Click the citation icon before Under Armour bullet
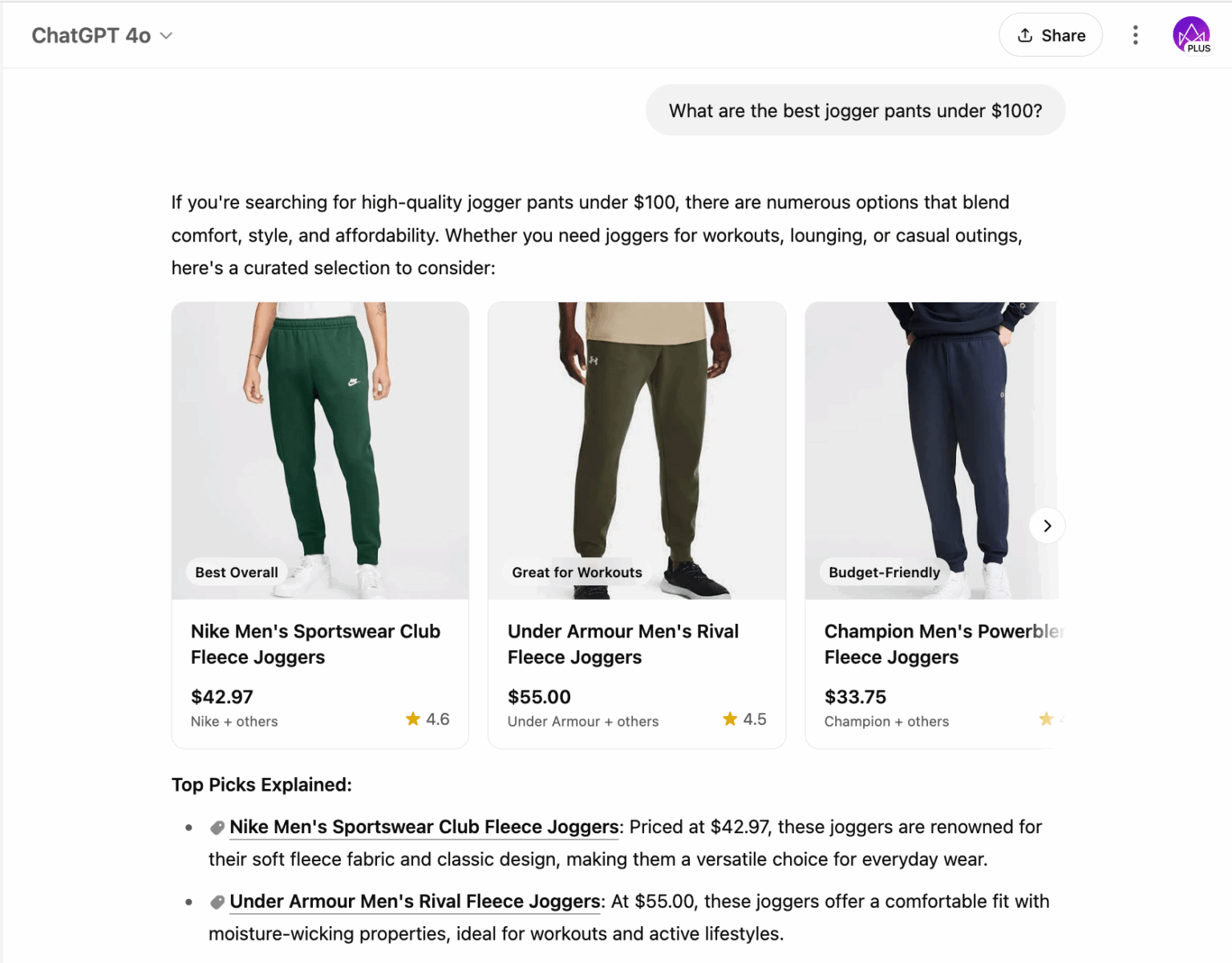The width and height of the screenshot is (1232, 963). tap(217, 900)
